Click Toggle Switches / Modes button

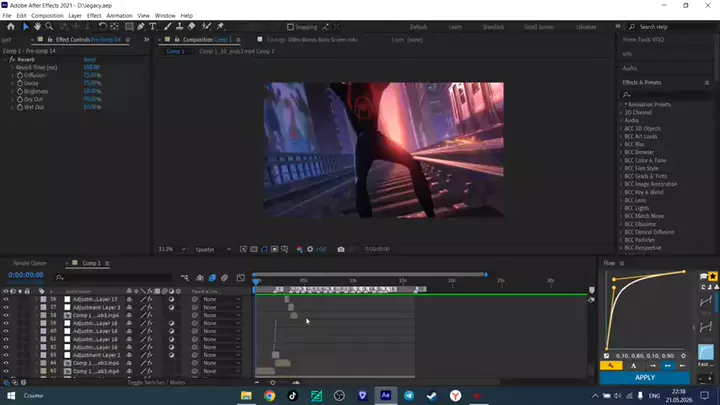pyautogui.click(x=156, y=382)
